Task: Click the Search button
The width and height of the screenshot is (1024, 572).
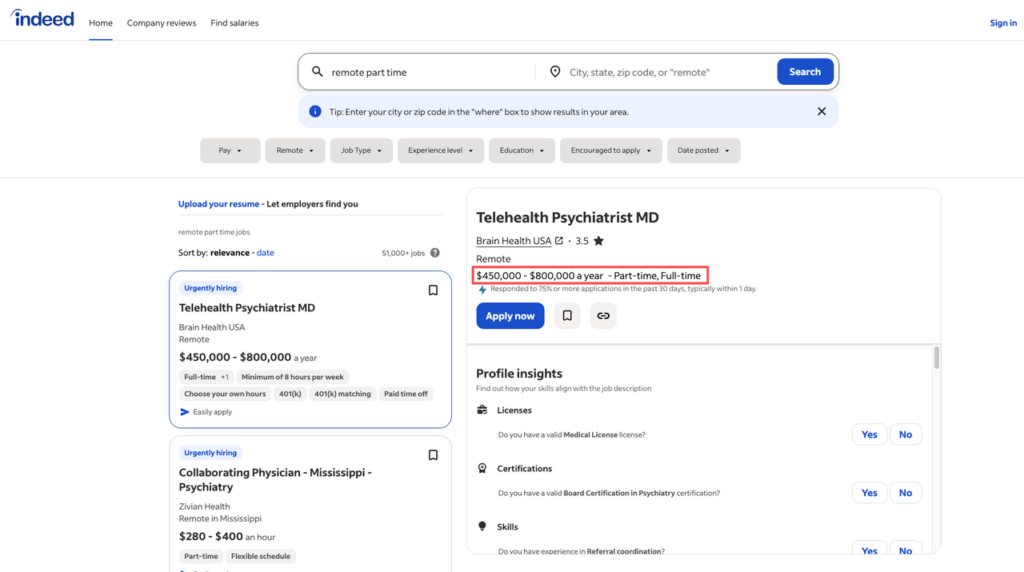Action: [x=805, y=72]
